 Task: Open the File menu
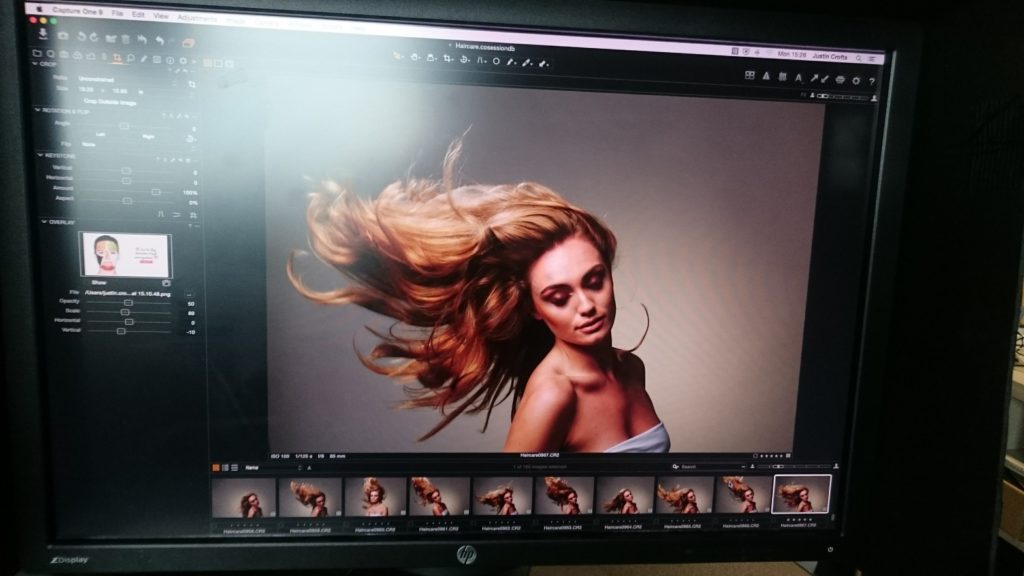(117, 14)
